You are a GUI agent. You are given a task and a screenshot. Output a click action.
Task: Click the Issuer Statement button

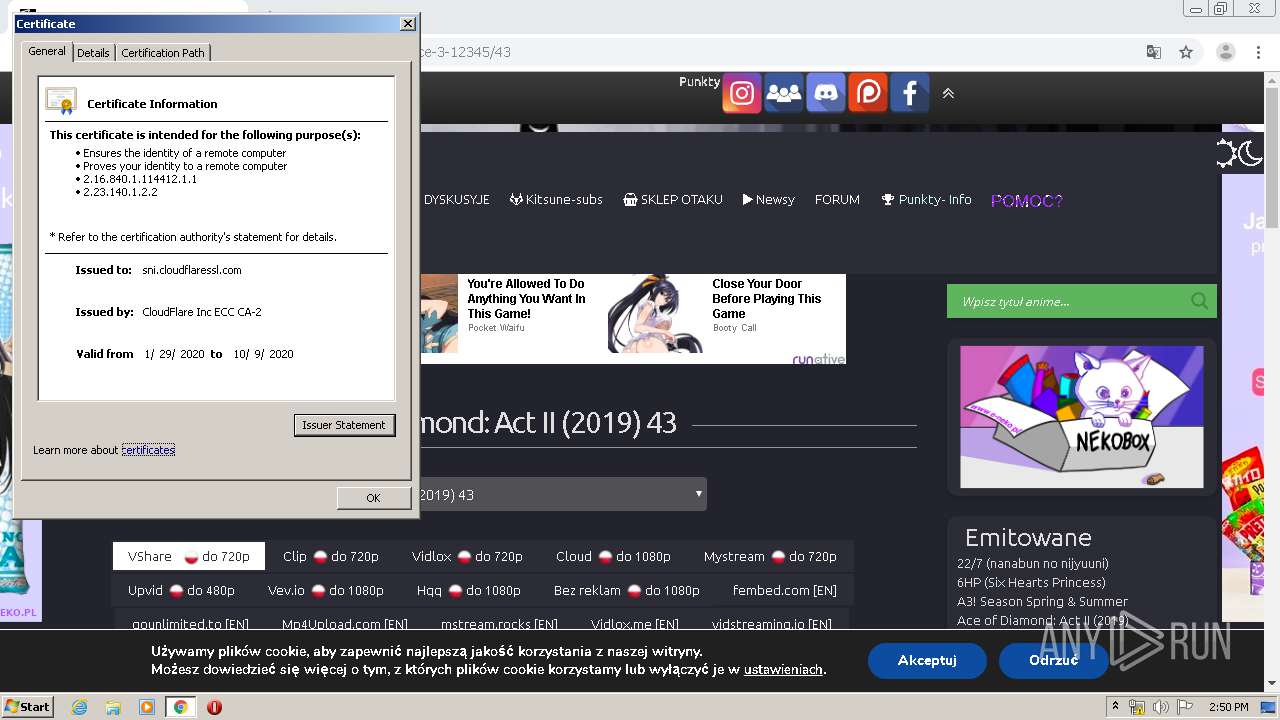(344, 425)
